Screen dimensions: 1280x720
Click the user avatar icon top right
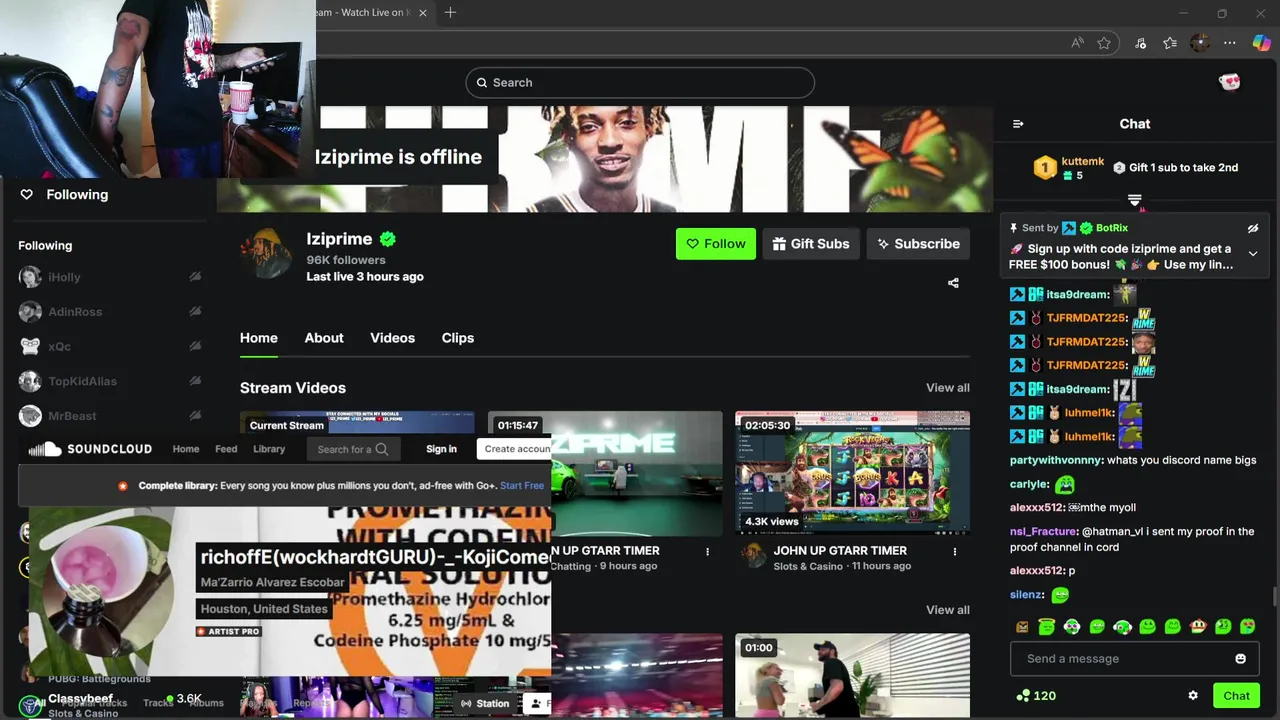[x=1230, y=82]
